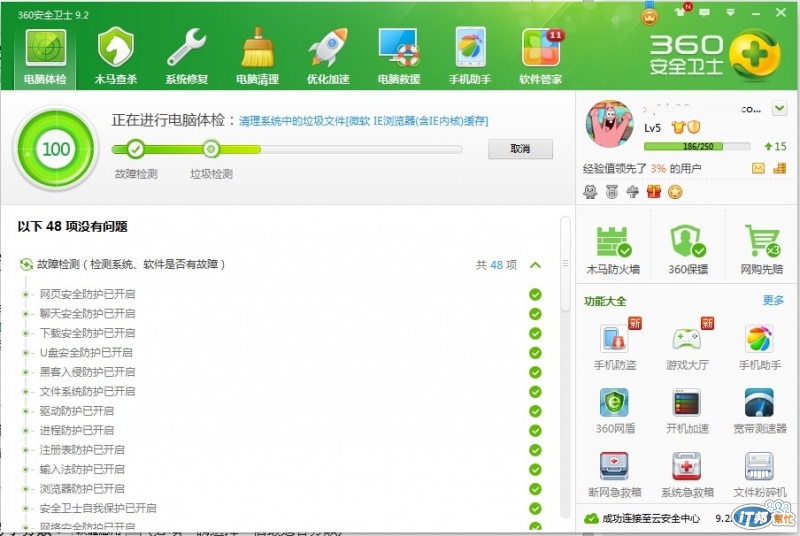
Task: Switch to 系统修复 system repair tab
Action: coord(187,56)
